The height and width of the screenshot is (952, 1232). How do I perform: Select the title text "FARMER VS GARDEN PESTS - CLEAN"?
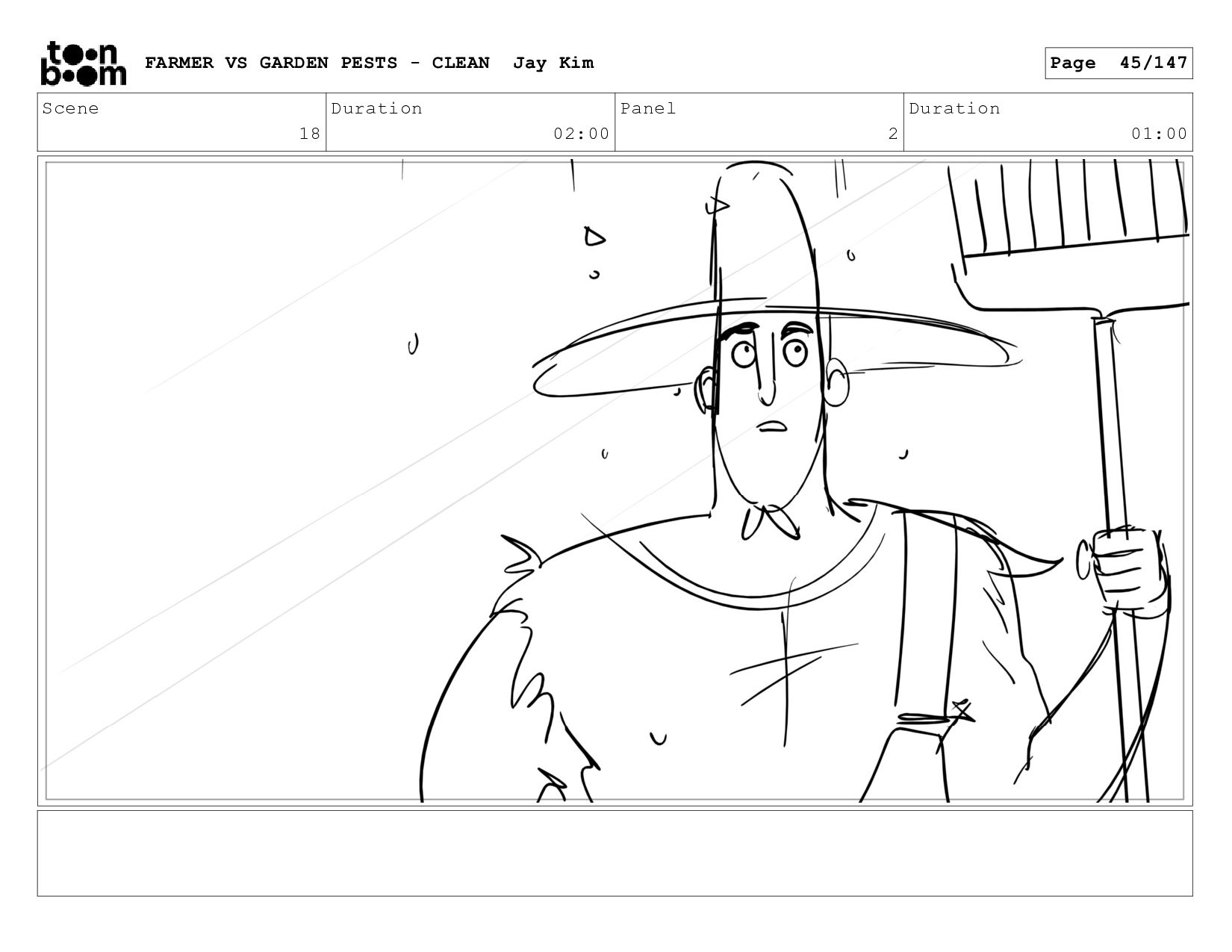tap(317, 63)
